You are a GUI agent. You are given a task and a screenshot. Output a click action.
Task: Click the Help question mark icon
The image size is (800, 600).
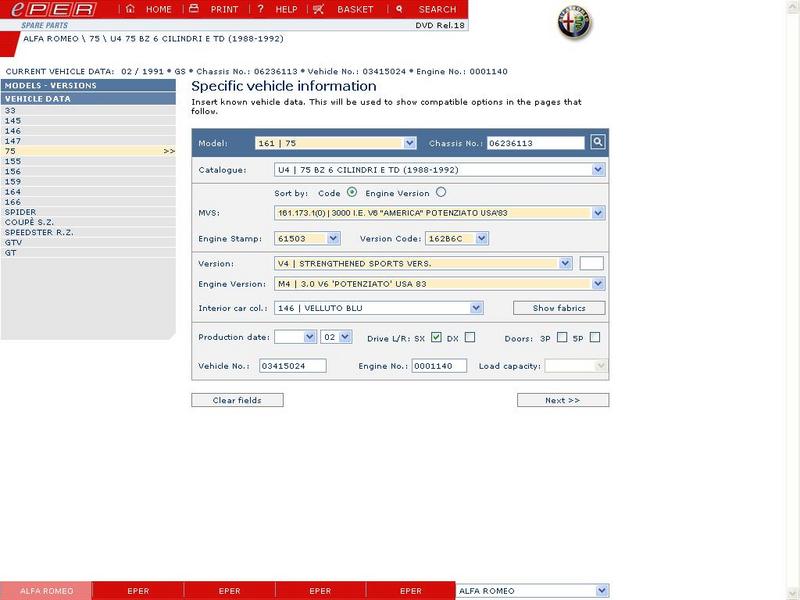click(x=260, y=9)
